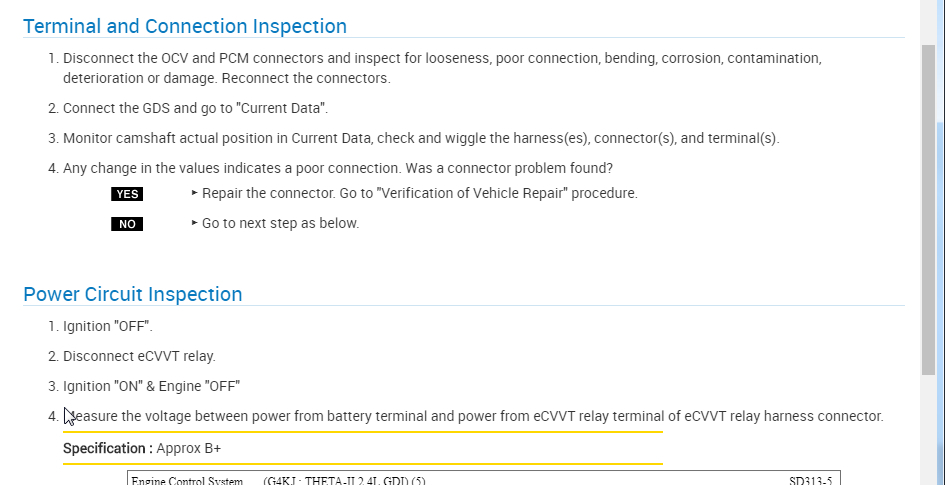Screen dimensions: 945x485
Task: Click the "Terminal and Connection Inspection" heading
Action: point(185,27)
